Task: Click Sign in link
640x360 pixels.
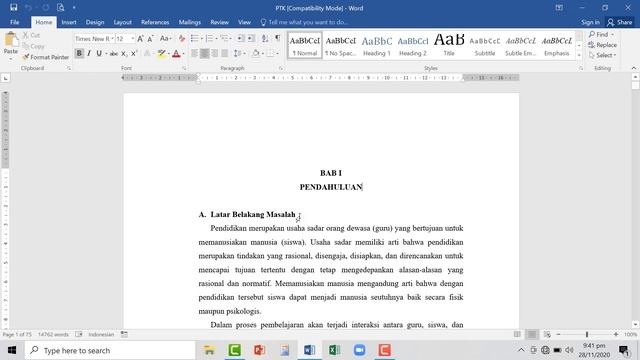Action: 590,22
